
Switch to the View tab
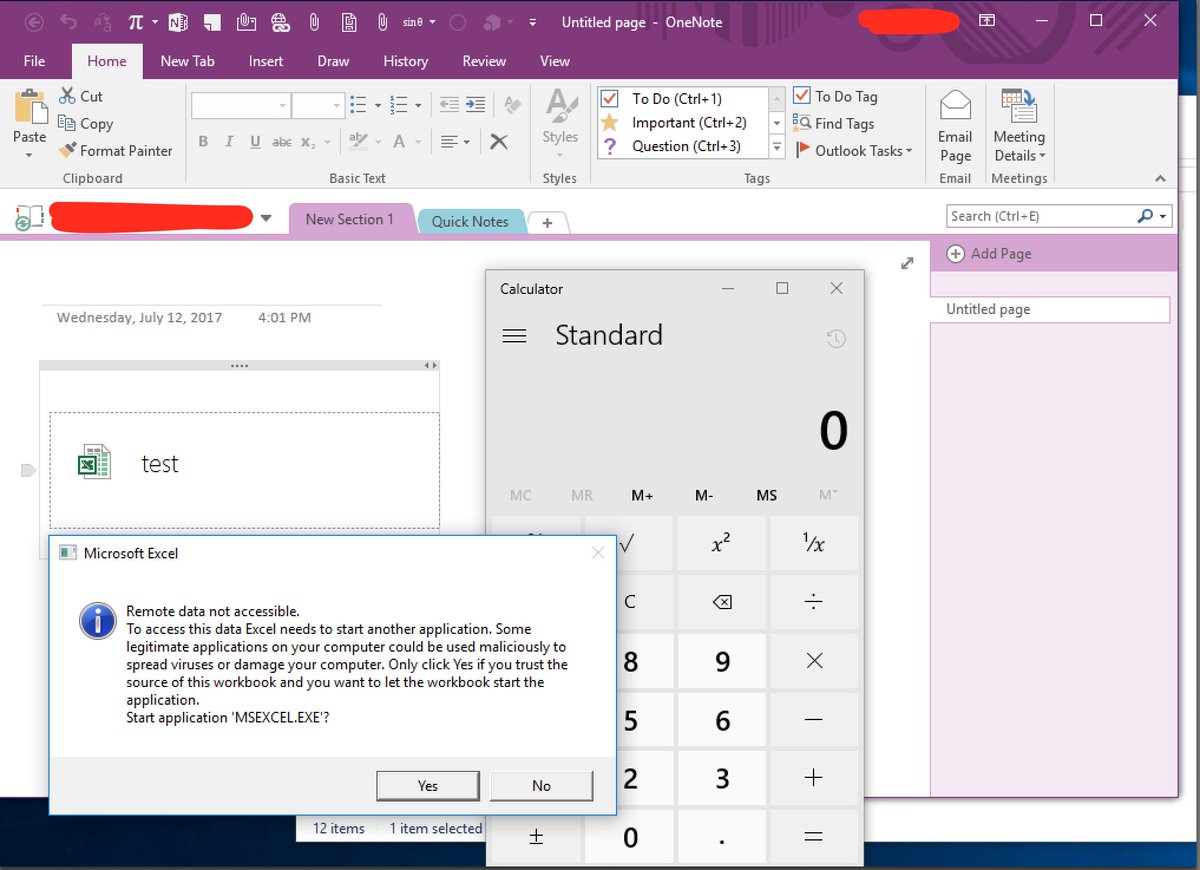pos(555,61)
